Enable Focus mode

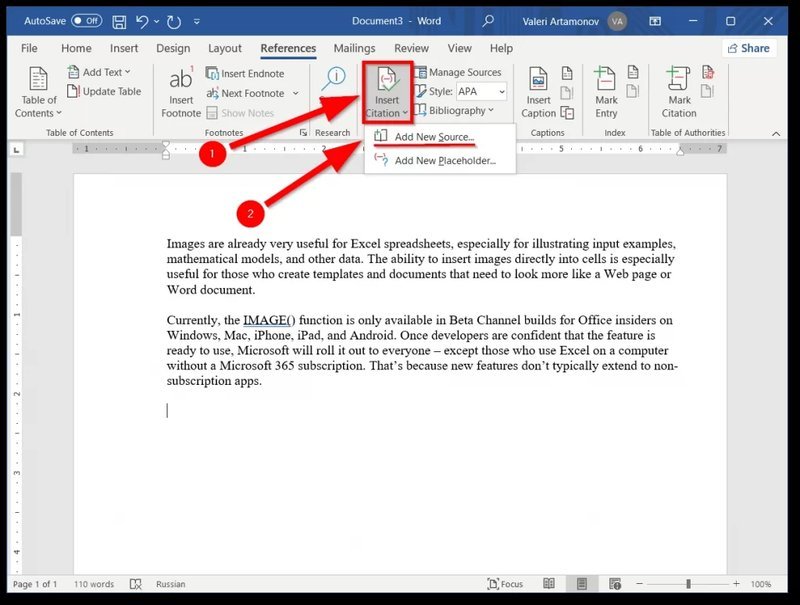point(505,584)
